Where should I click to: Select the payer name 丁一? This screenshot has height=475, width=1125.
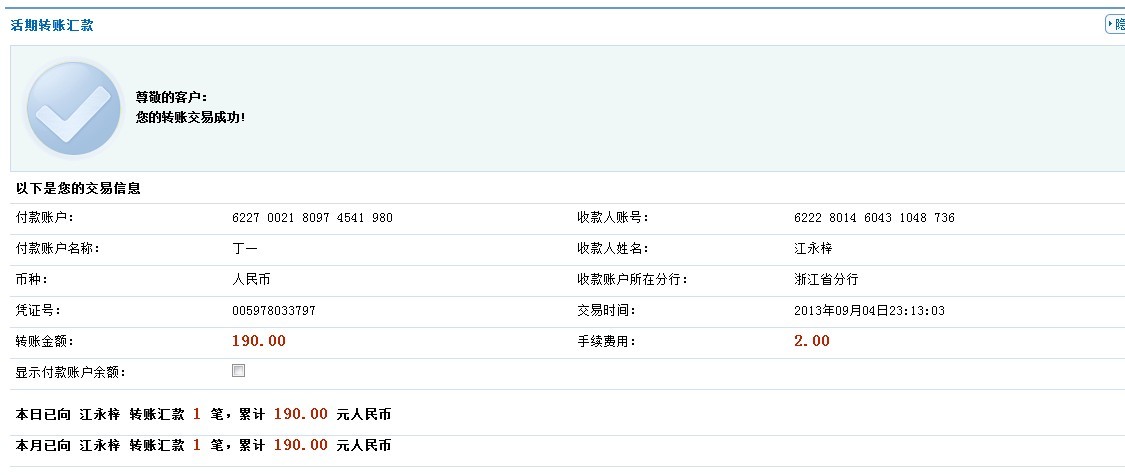[244, 249]
